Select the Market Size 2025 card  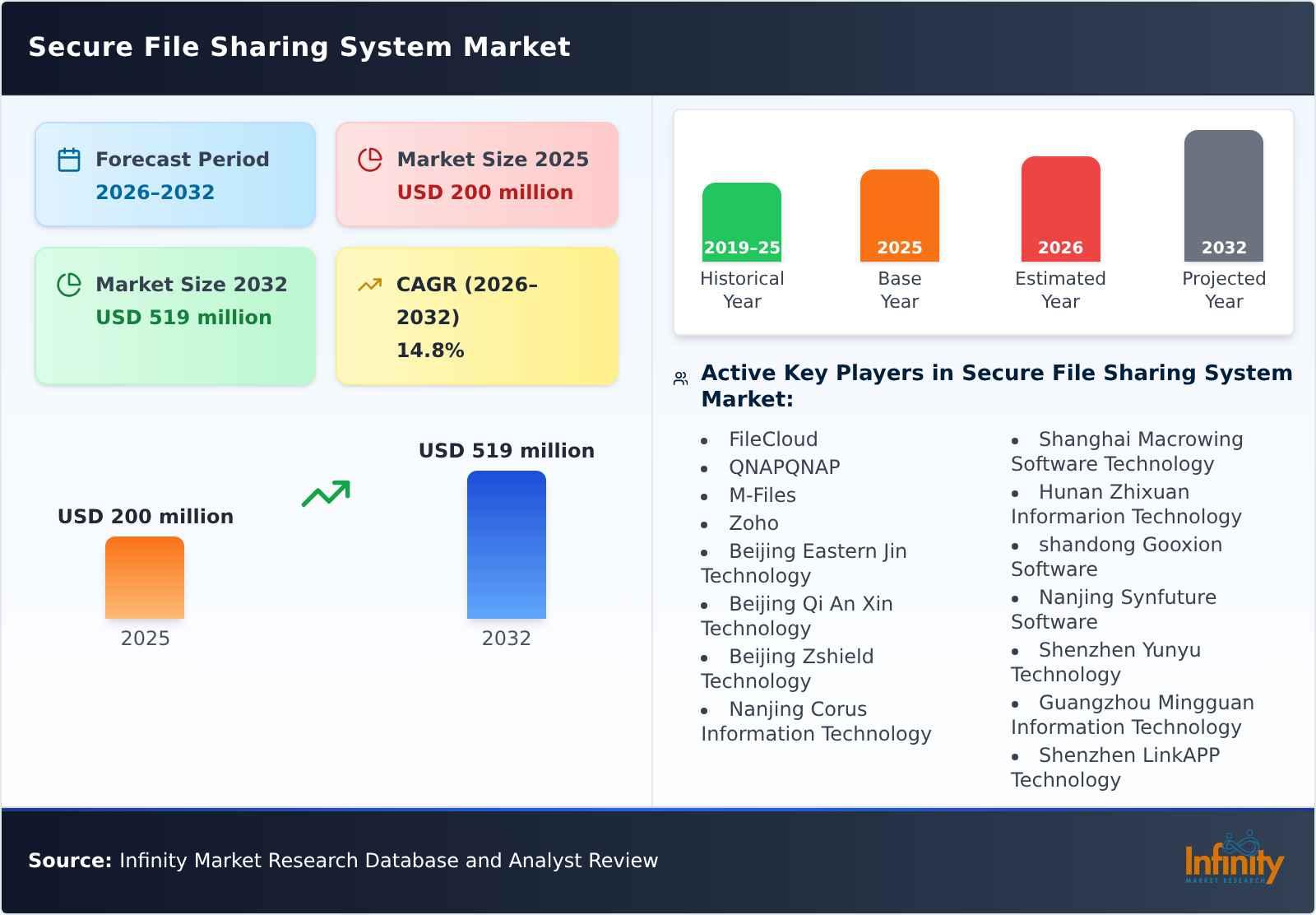477,174
